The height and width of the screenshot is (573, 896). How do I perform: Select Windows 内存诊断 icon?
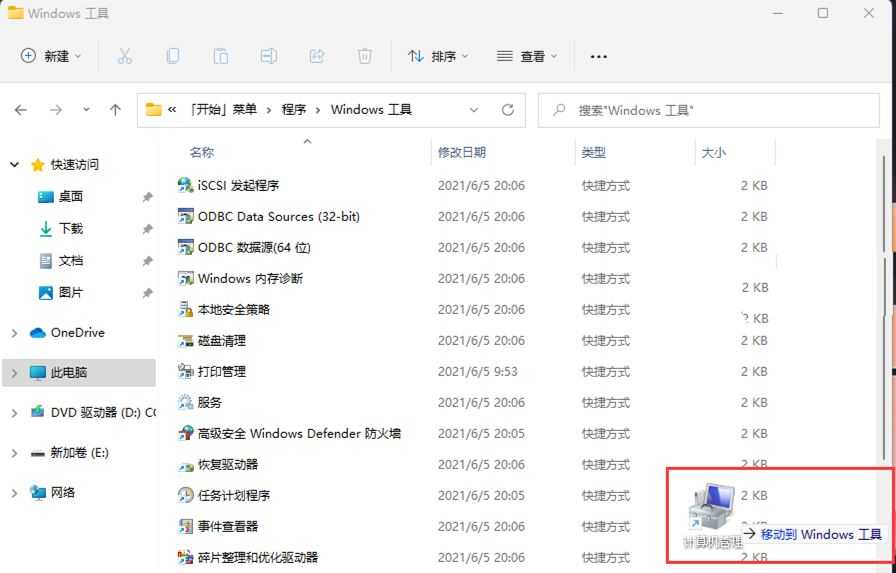(x=186, y=278)
